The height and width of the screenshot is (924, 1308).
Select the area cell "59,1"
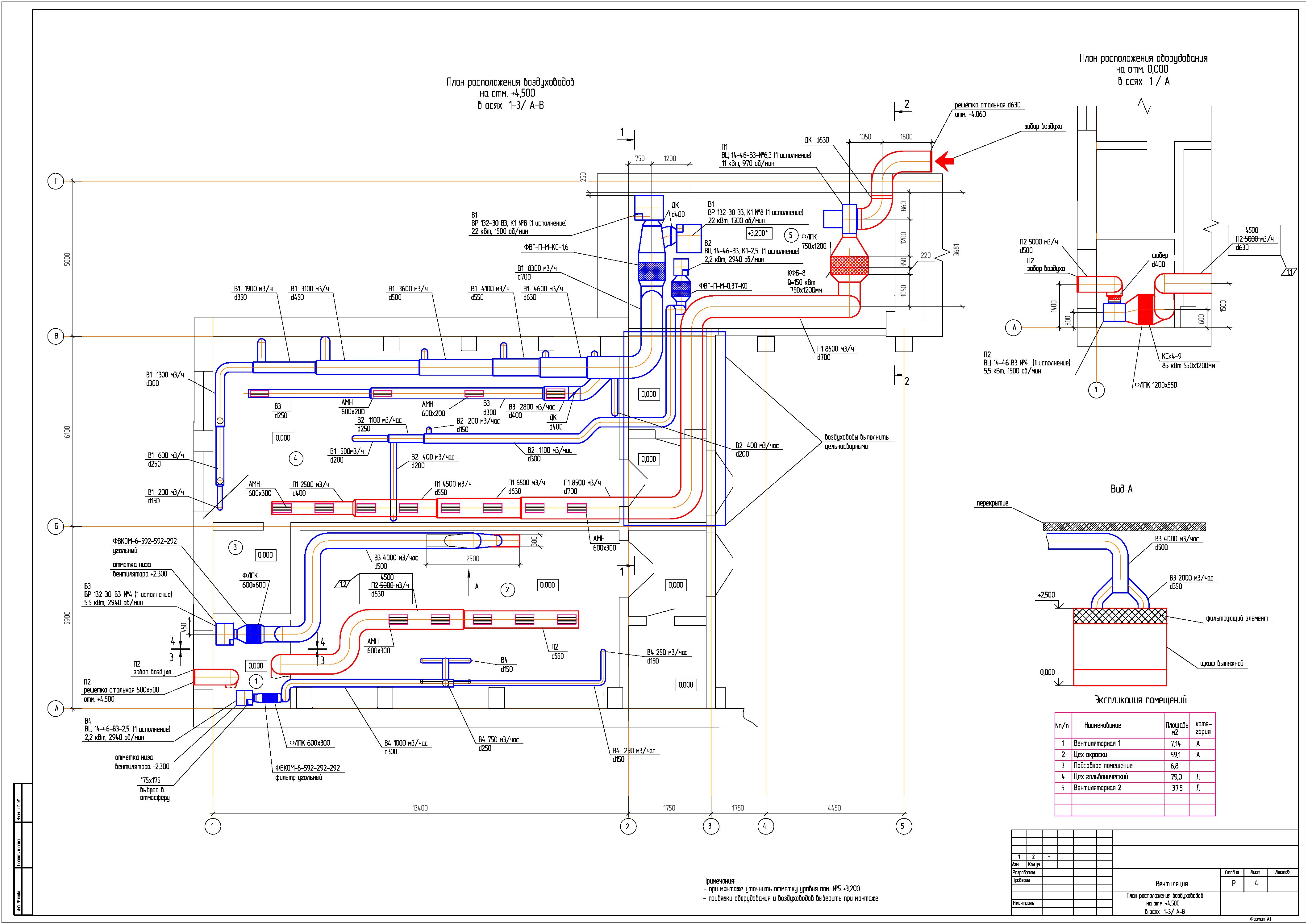tap(1177, 755)
